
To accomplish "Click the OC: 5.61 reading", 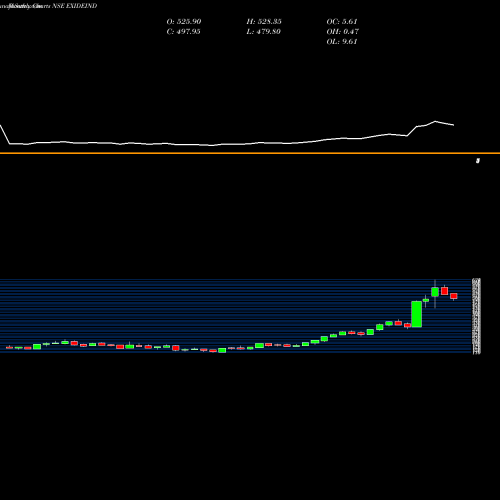I will click(x=342, y=22).
